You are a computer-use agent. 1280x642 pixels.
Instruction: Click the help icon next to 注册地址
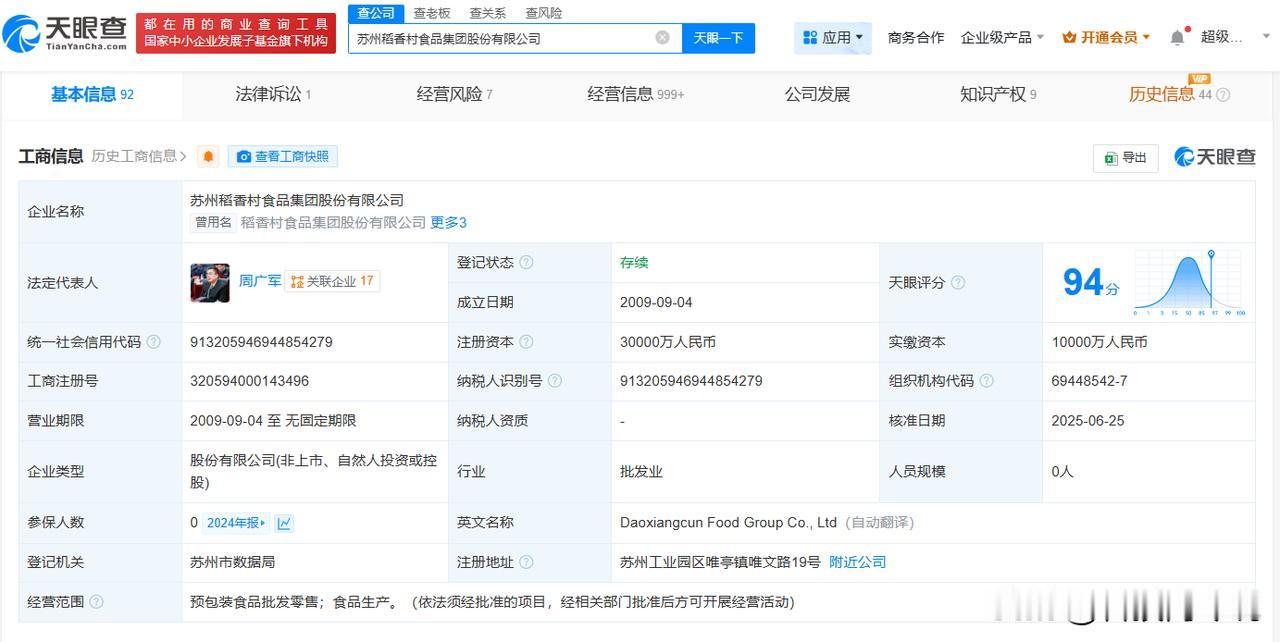(526, 562)
